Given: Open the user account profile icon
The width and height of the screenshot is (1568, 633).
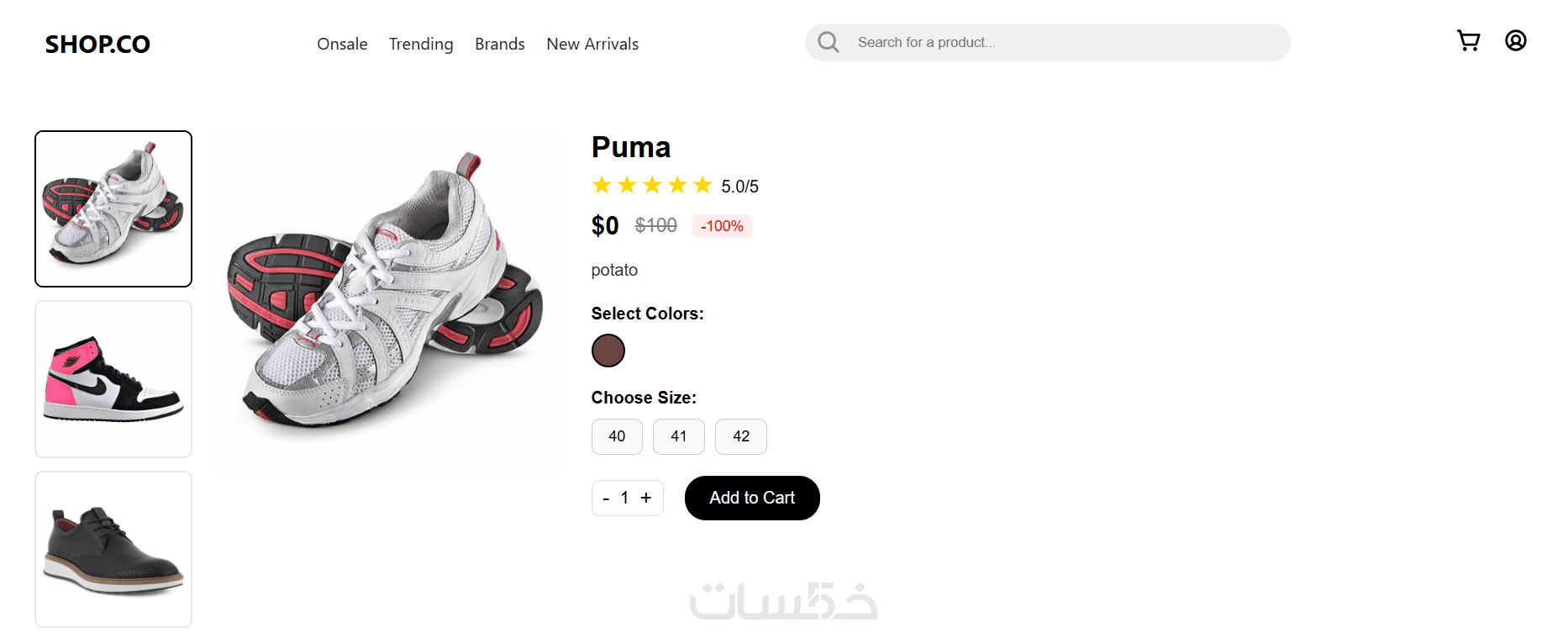Looking at the screenshot, I should click(1515, 40).
